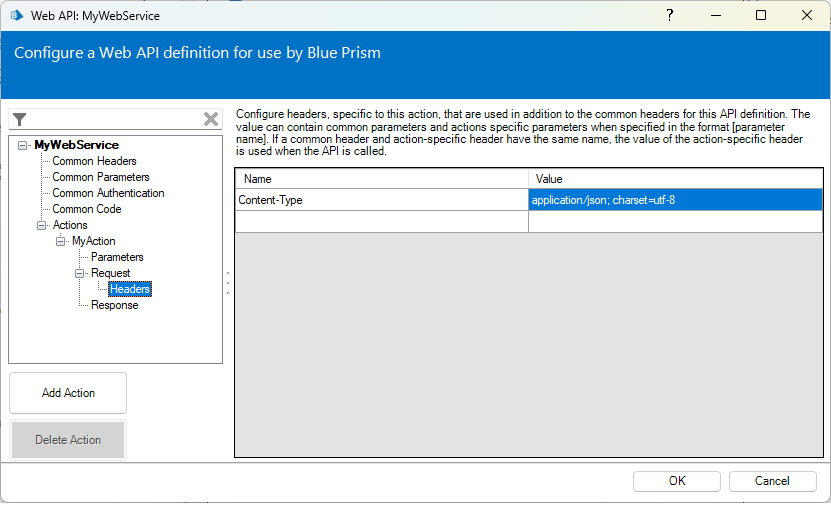Viewport: 831px width, 513px height.
Task: Select the Common Code node
Action: pyautogui.click(x=87, y=209)
